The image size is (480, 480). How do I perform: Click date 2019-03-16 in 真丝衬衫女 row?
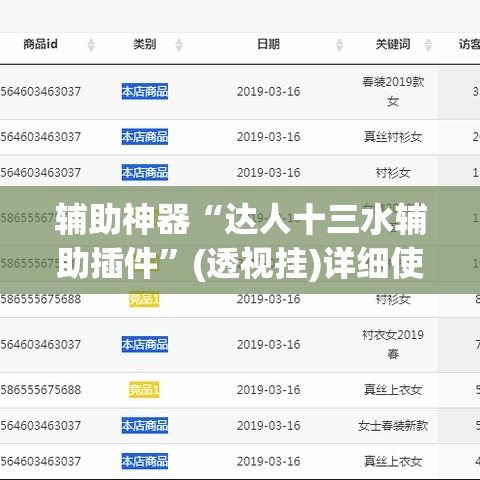pos(269,137)
